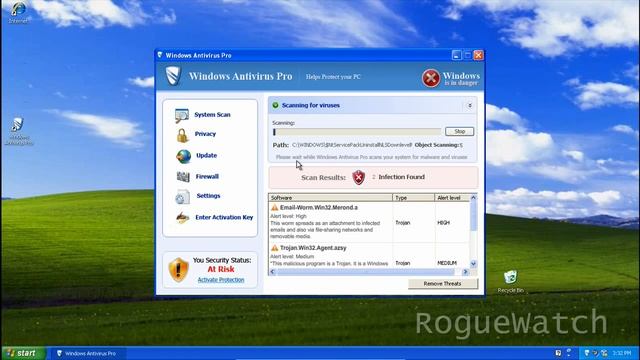
Task: Click the antivirus shield tray icon
Action: pos(587,353)
